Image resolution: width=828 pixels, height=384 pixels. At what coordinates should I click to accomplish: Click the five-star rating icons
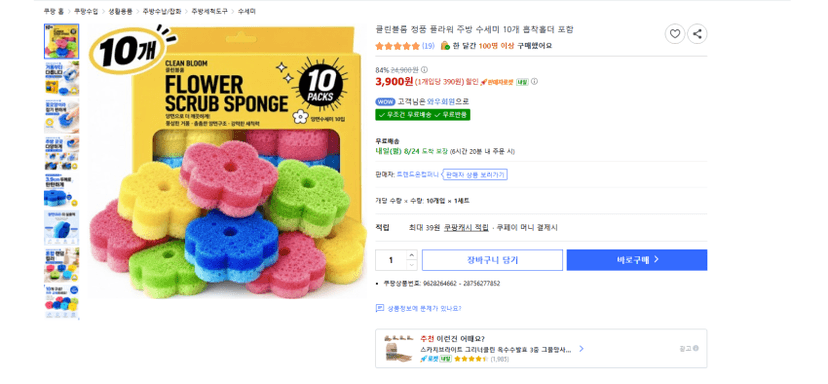coord(397,46)
